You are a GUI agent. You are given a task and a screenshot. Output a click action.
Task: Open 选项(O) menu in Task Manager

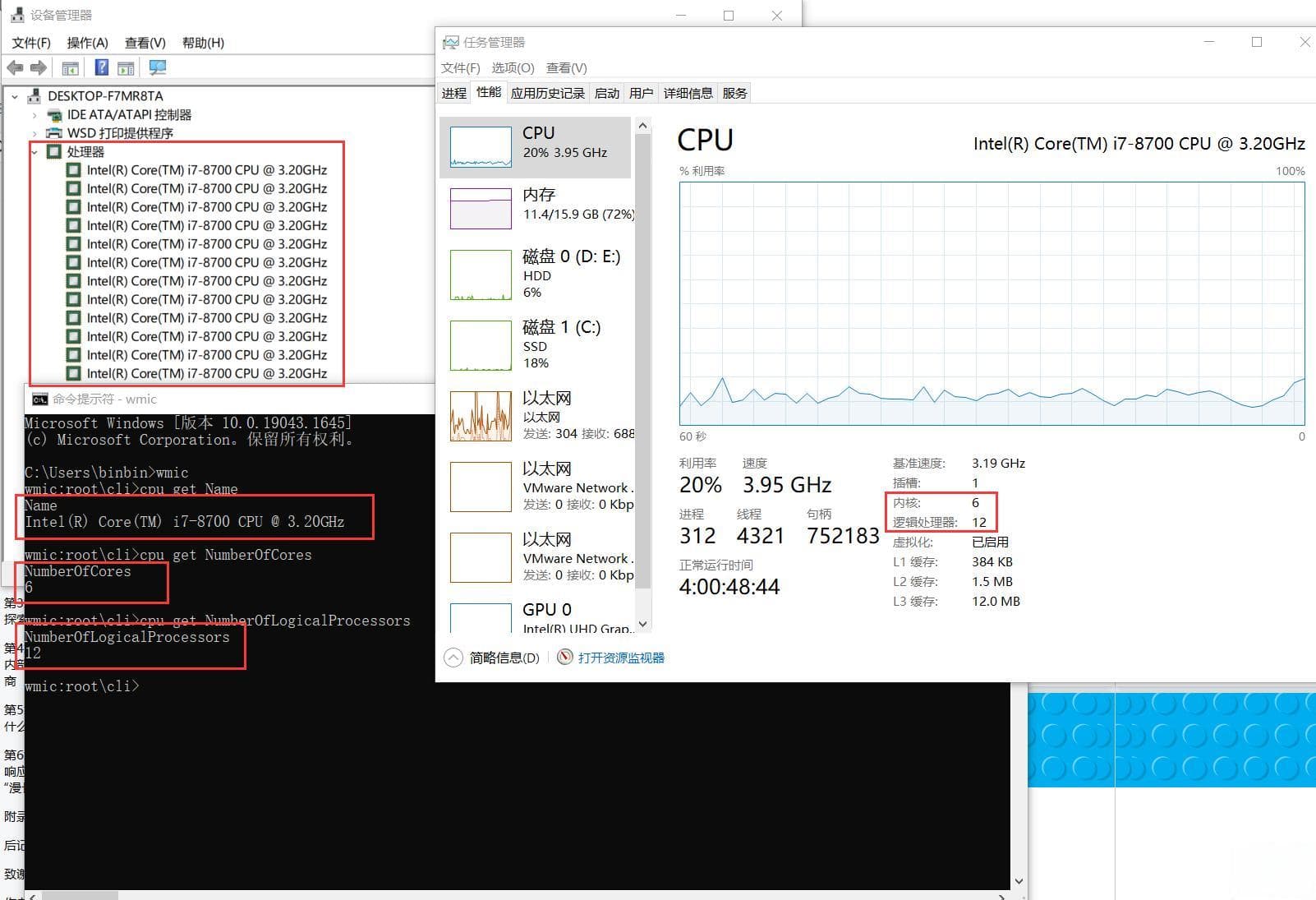click(513, 67)
